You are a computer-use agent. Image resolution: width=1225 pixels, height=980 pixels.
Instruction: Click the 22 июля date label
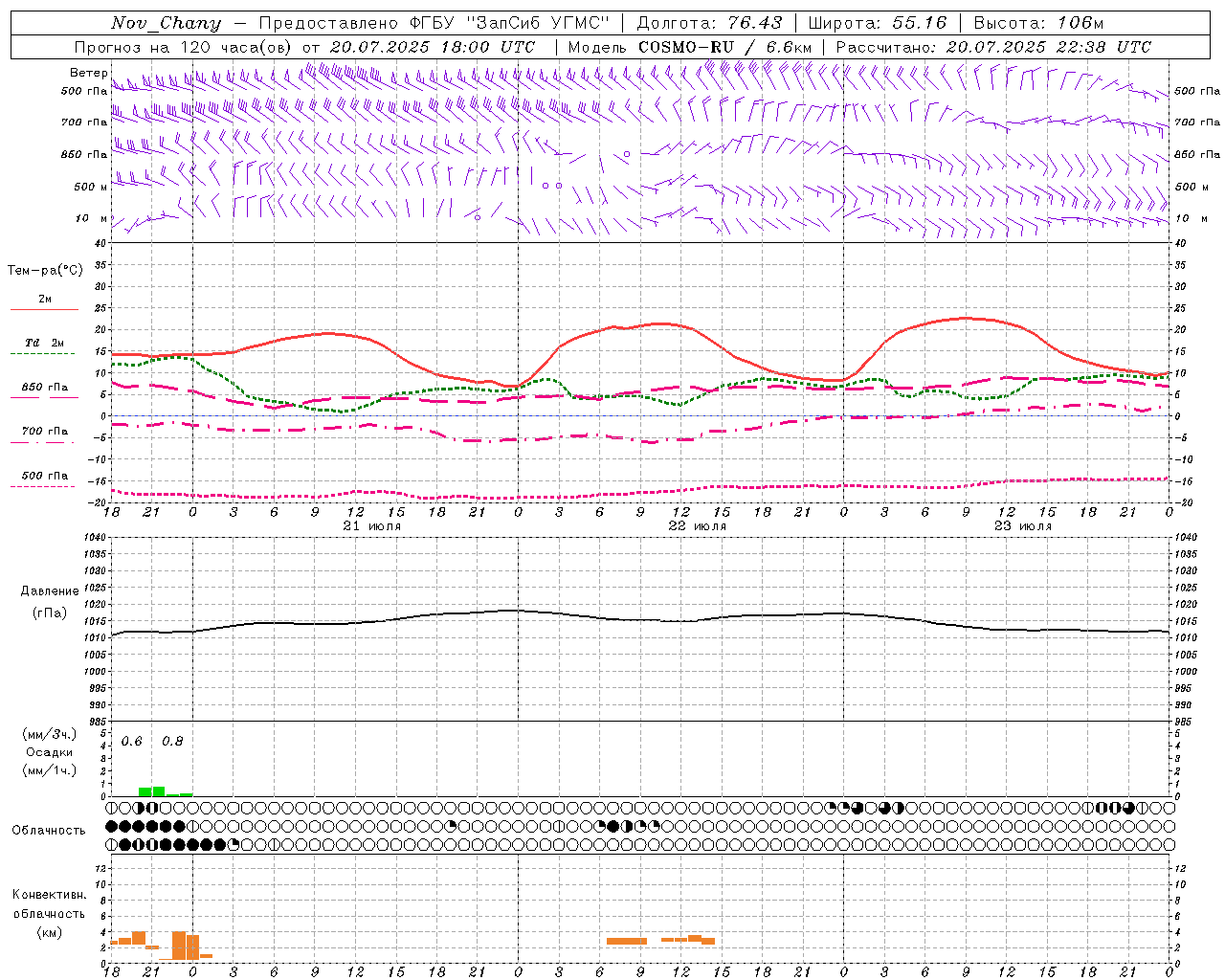pos(698,526)
